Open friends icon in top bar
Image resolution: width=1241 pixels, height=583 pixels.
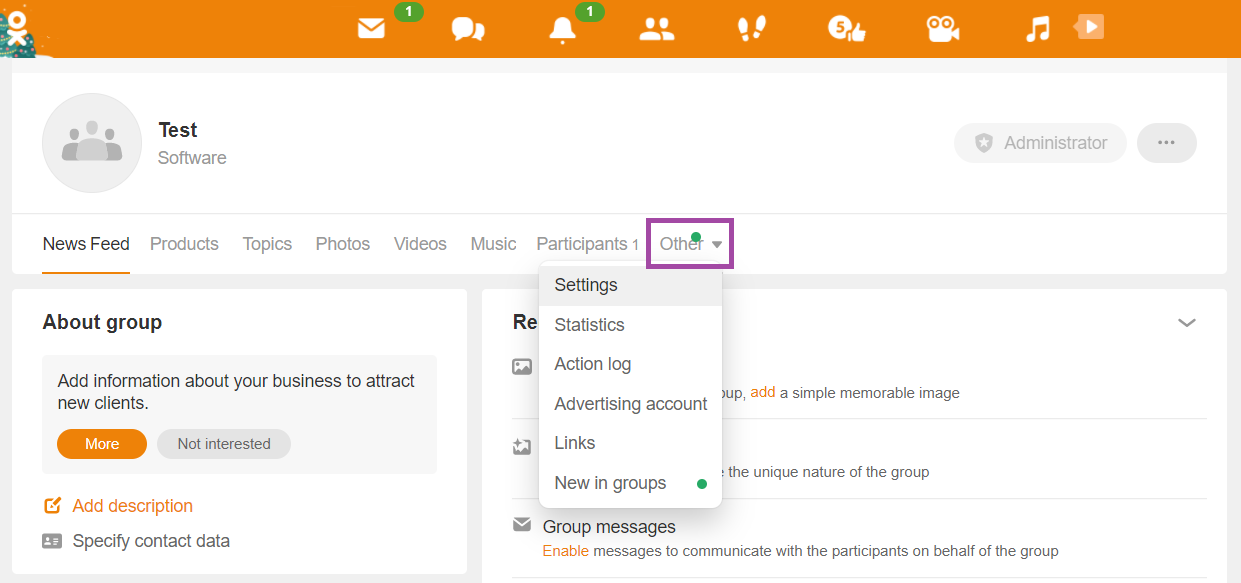[657, 29]
